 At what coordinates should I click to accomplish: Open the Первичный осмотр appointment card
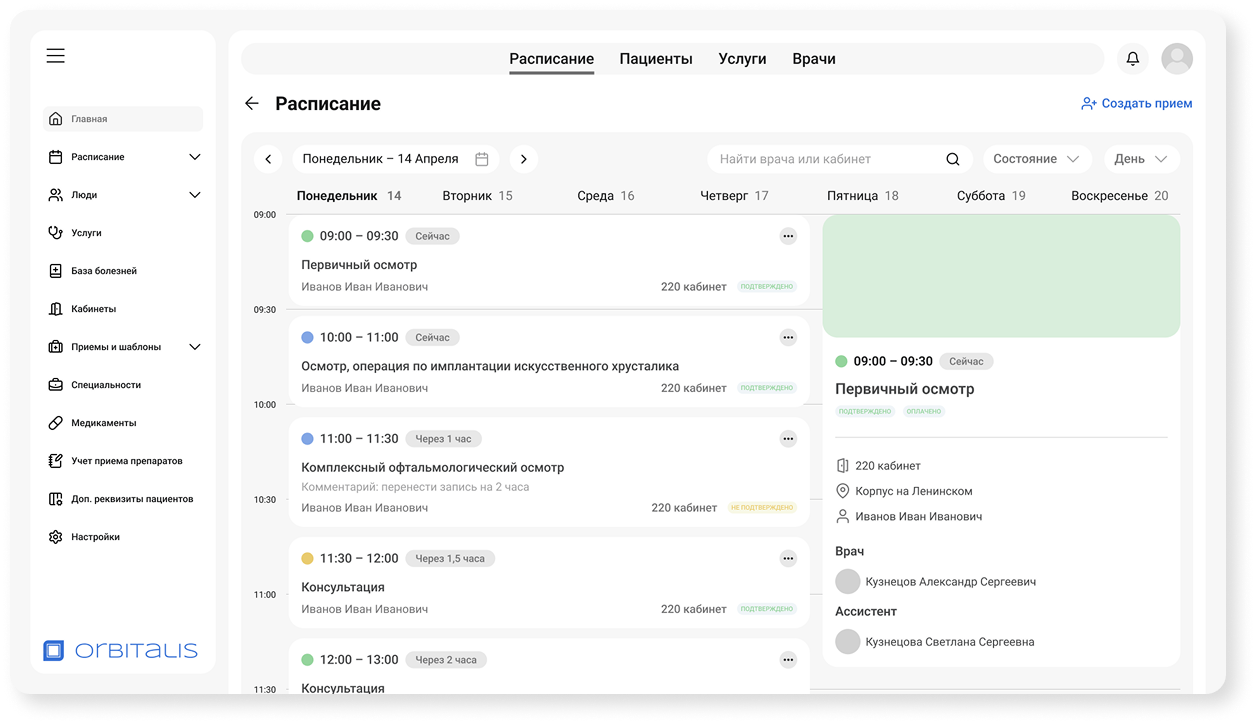point(549,261)
